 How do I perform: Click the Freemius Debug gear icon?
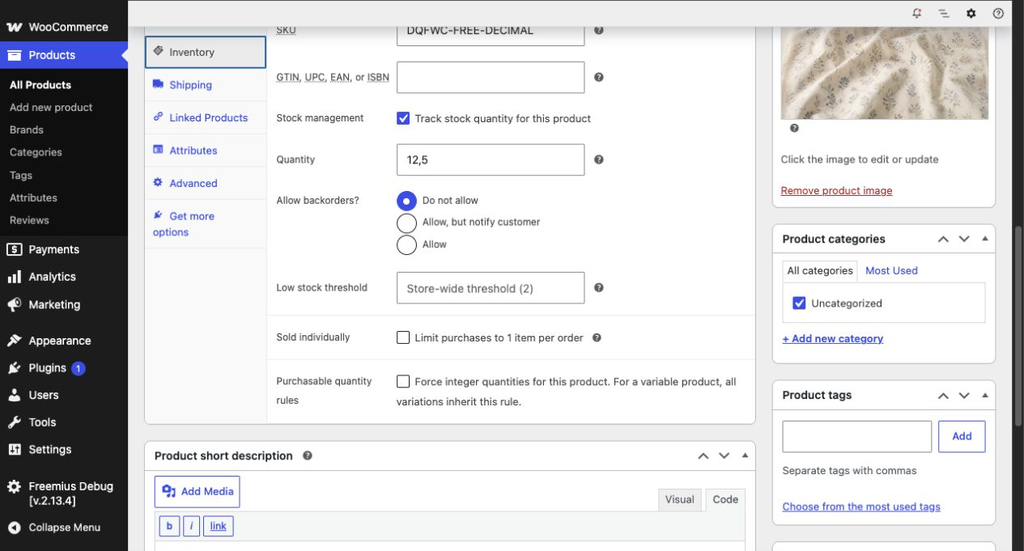click(x=14, y=486)
